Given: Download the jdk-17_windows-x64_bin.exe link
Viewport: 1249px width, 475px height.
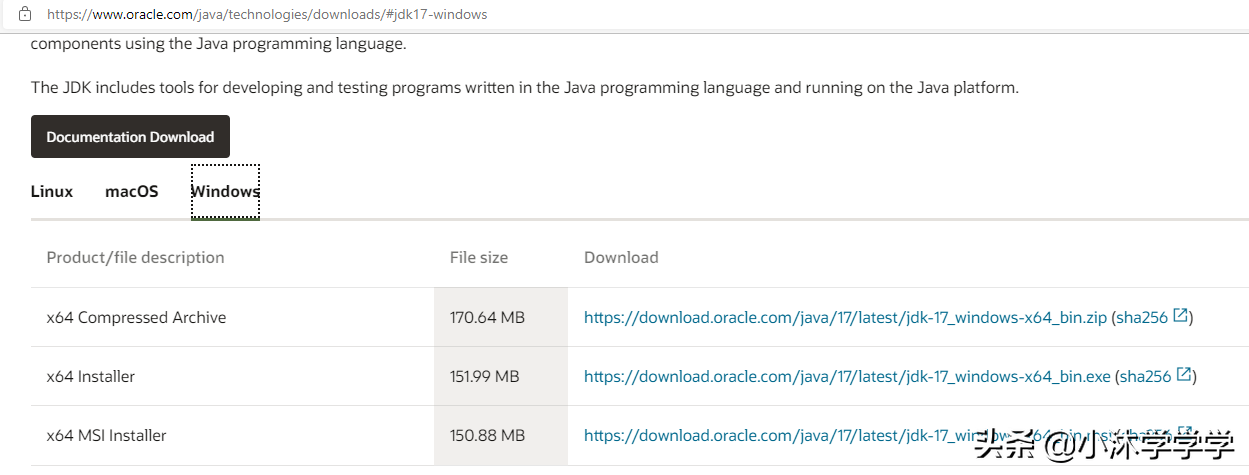Looking at the screenshot, I should 847,376.
